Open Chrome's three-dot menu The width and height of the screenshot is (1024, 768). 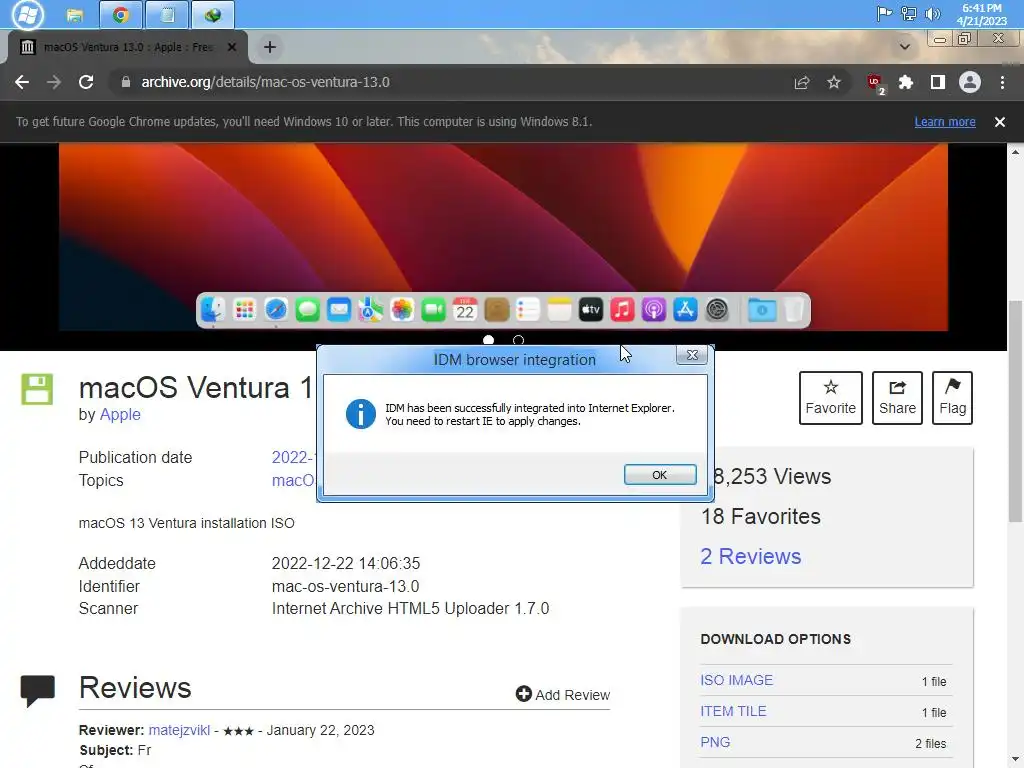click(x=1002, y=82)
